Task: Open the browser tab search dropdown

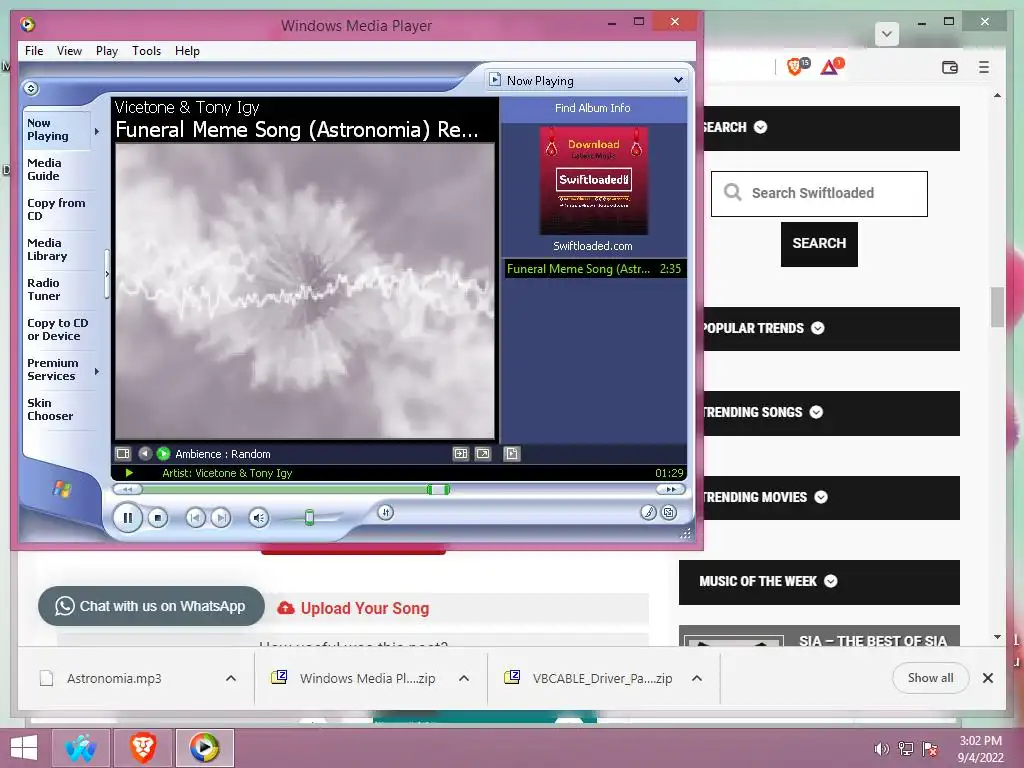Action: pos(886,34)
